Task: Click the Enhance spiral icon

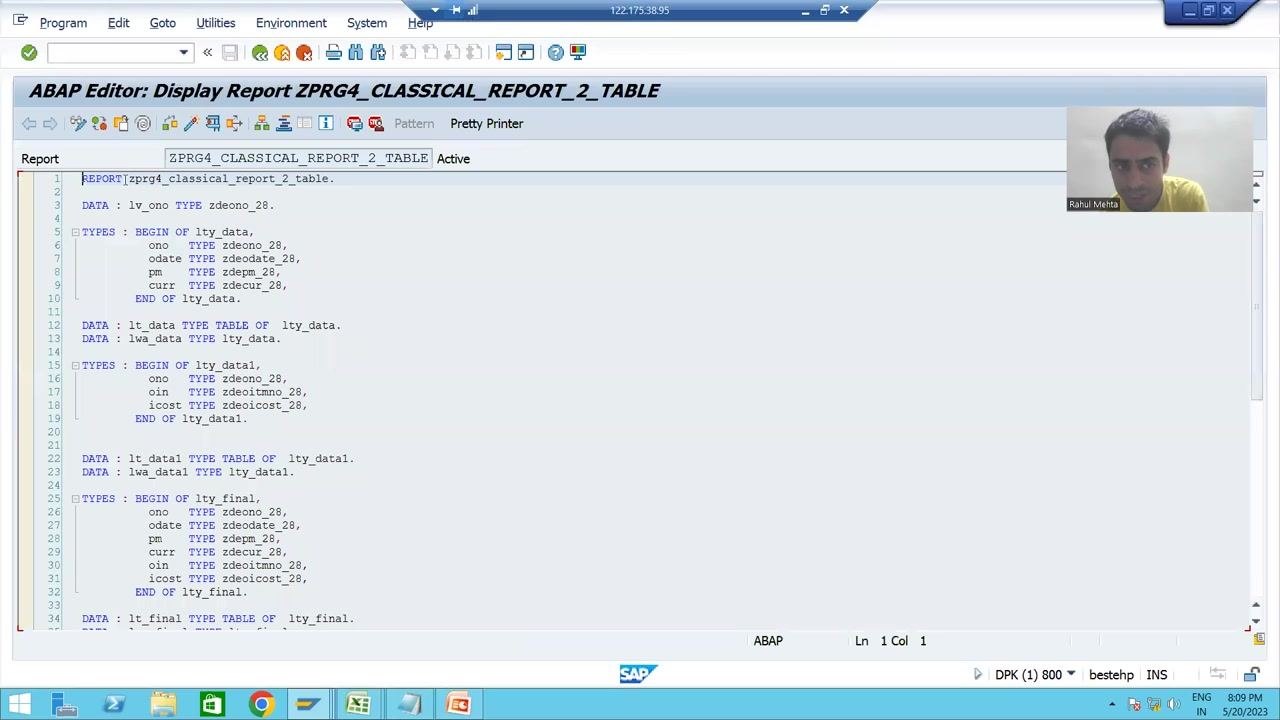Action: (143, 123)
